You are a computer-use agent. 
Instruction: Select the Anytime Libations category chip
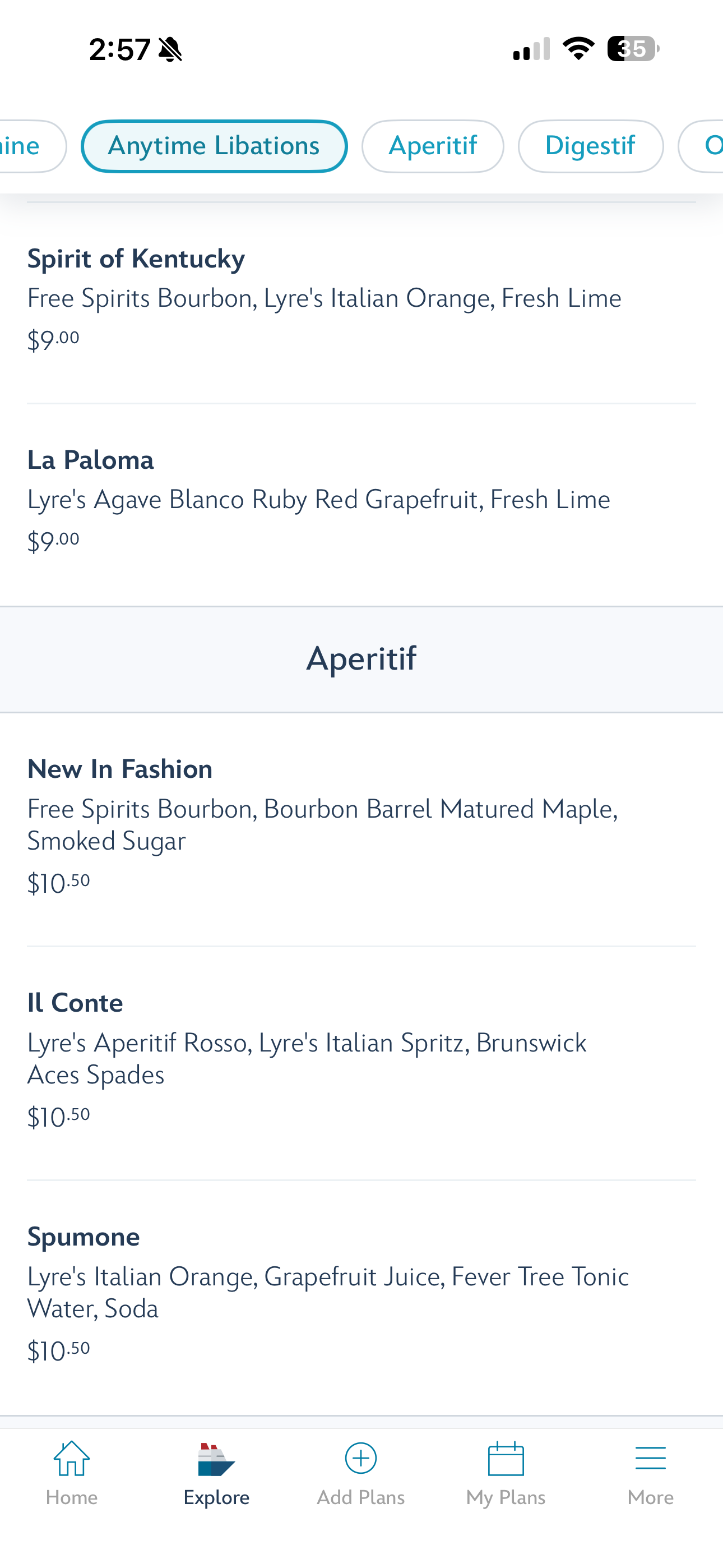click(214, 147)
